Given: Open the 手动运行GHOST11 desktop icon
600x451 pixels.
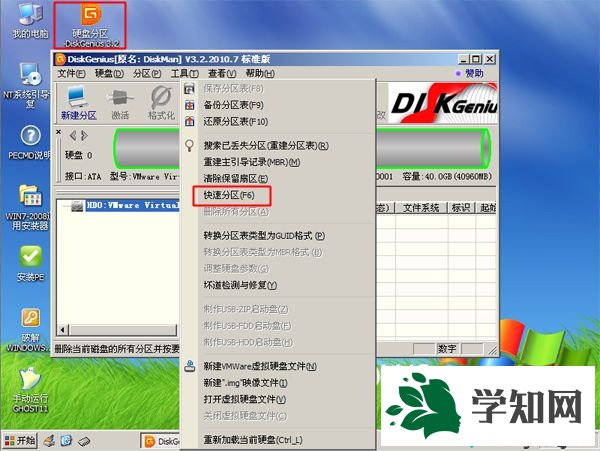Looking at the screenshot, I should click(x=30, y=390).
